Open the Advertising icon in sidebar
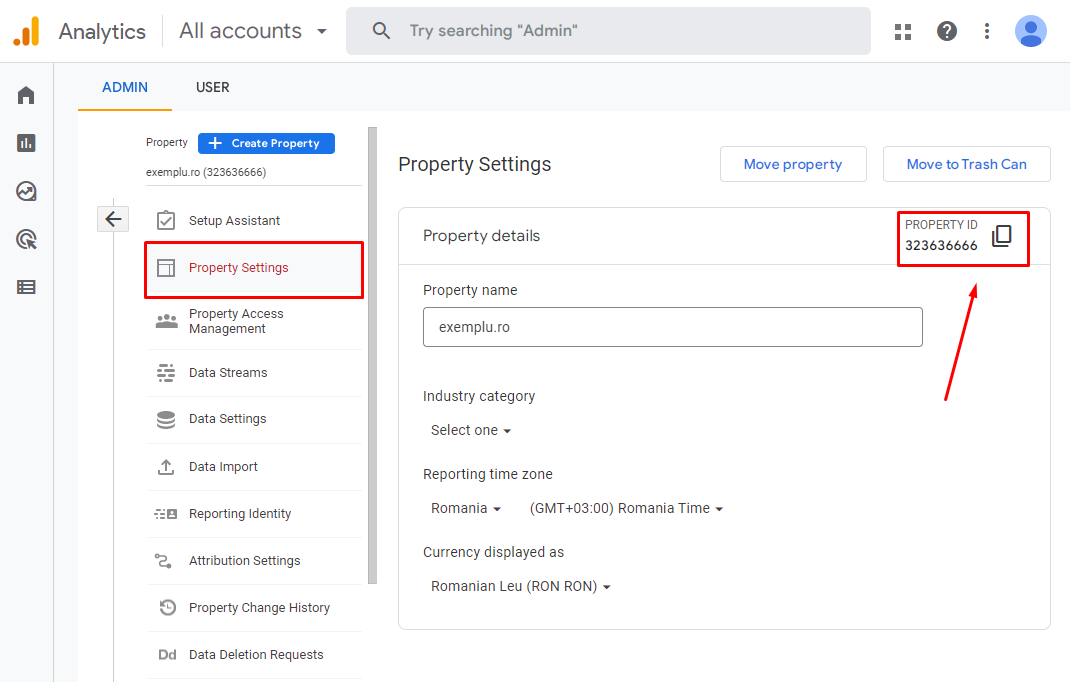The width and height of the screenshot is (1070, 682). coord(26,239)
